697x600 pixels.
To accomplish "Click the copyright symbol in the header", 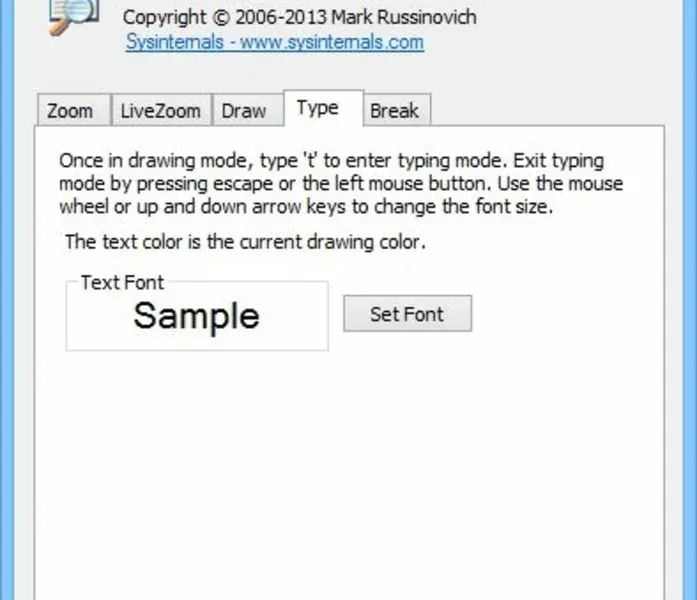I will pyautogui.click(x=211, y=17).
